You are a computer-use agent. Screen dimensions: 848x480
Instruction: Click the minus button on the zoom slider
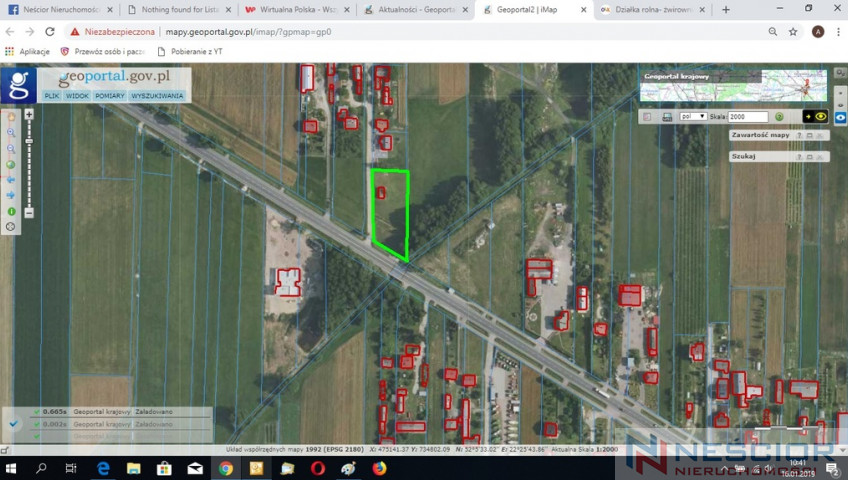pyautogui.click(x=29, y=212)
